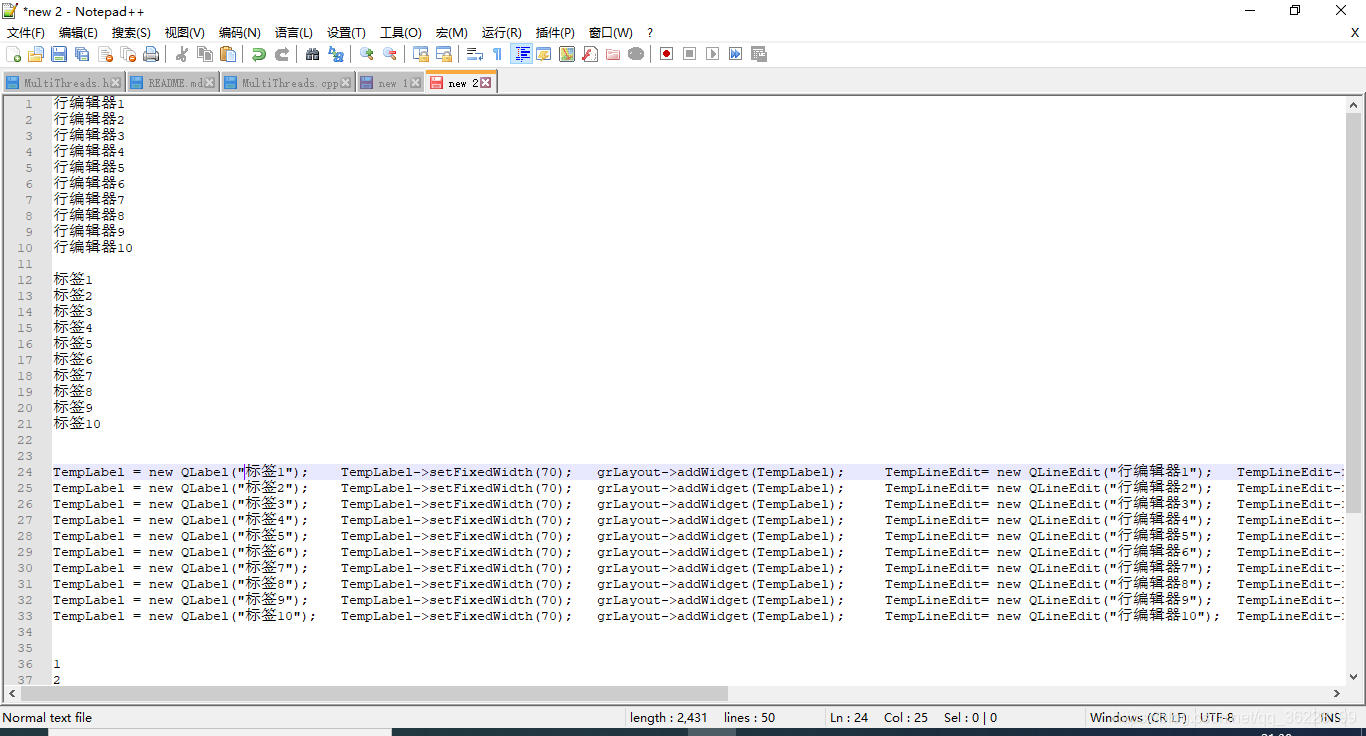Click the Windows (CR LF) status bar entry
Image resolution: width=1366 pixels, height=736 pixels.
[1139, 717]
